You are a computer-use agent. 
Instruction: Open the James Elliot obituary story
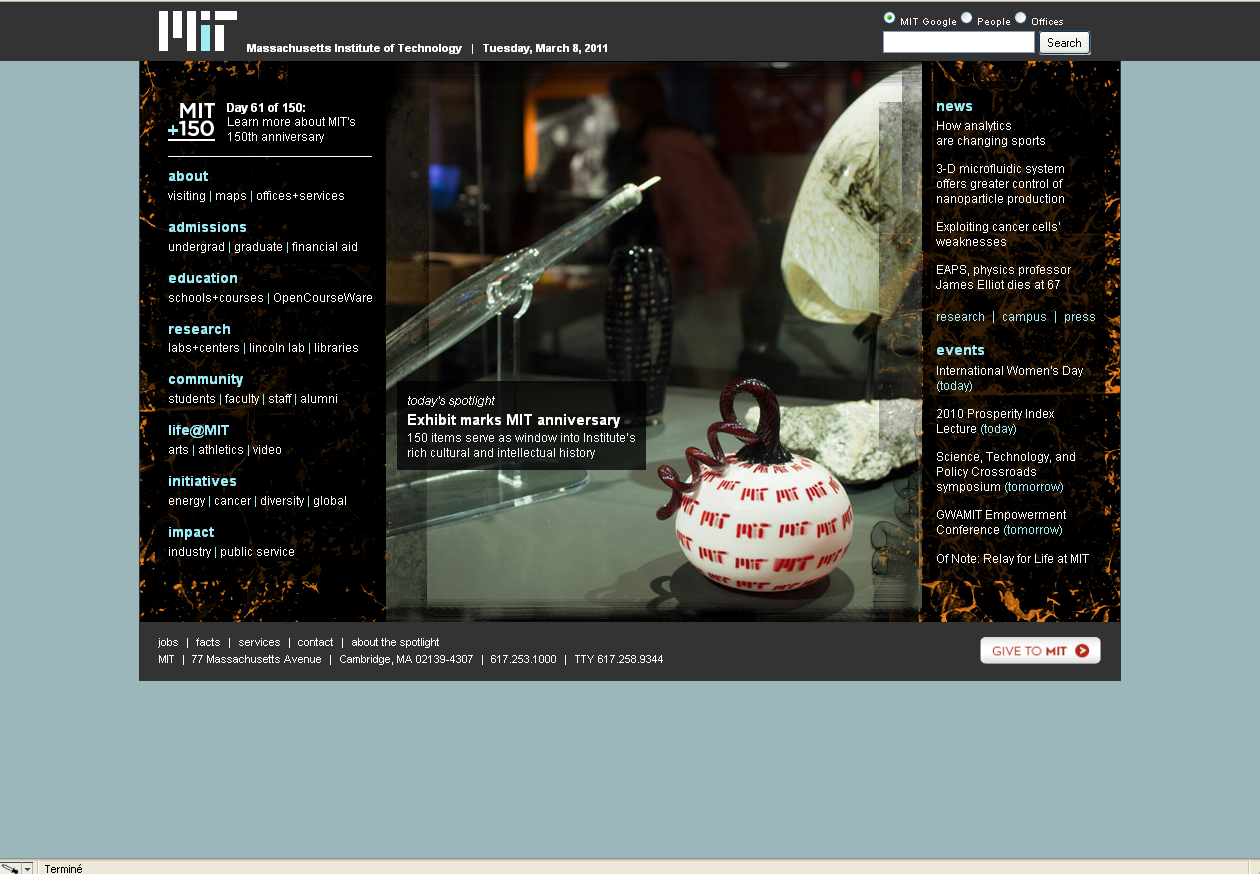pos(1003,277)
